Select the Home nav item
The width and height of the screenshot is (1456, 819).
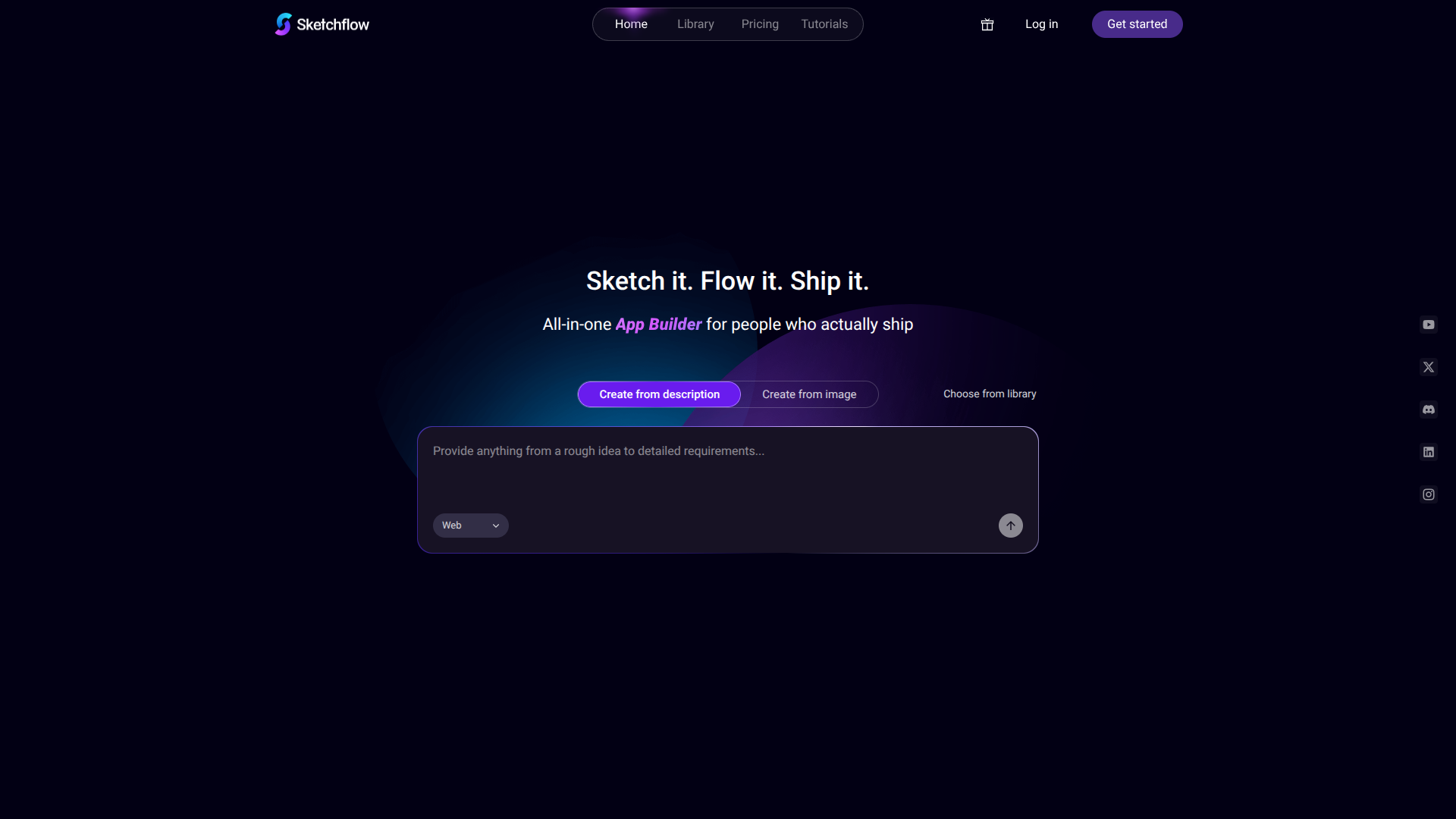631,24
